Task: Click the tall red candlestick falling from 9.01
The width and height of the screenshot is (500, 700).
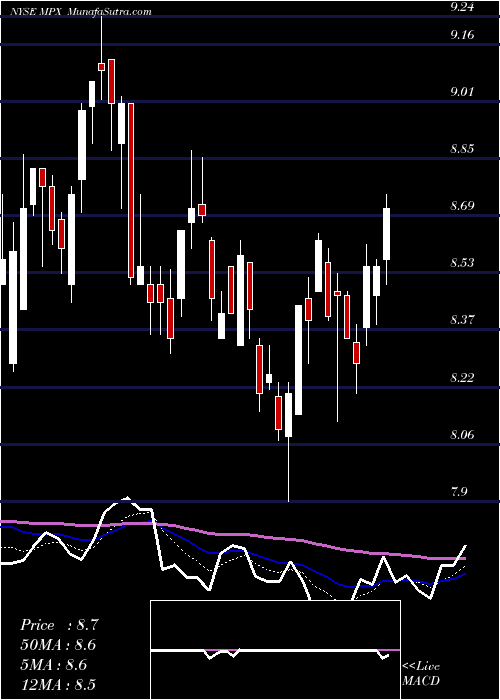Action: [x=131, y=190]
